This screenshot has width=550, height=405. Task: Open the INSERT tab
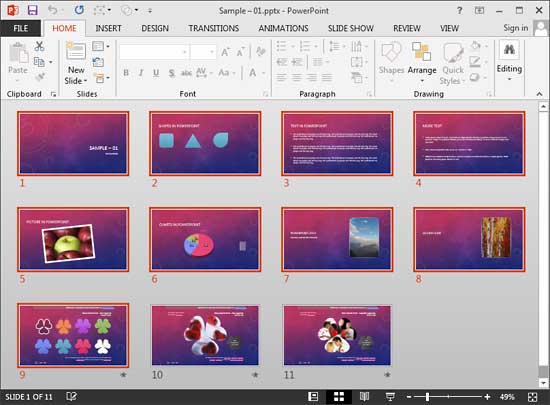point(108,28)
